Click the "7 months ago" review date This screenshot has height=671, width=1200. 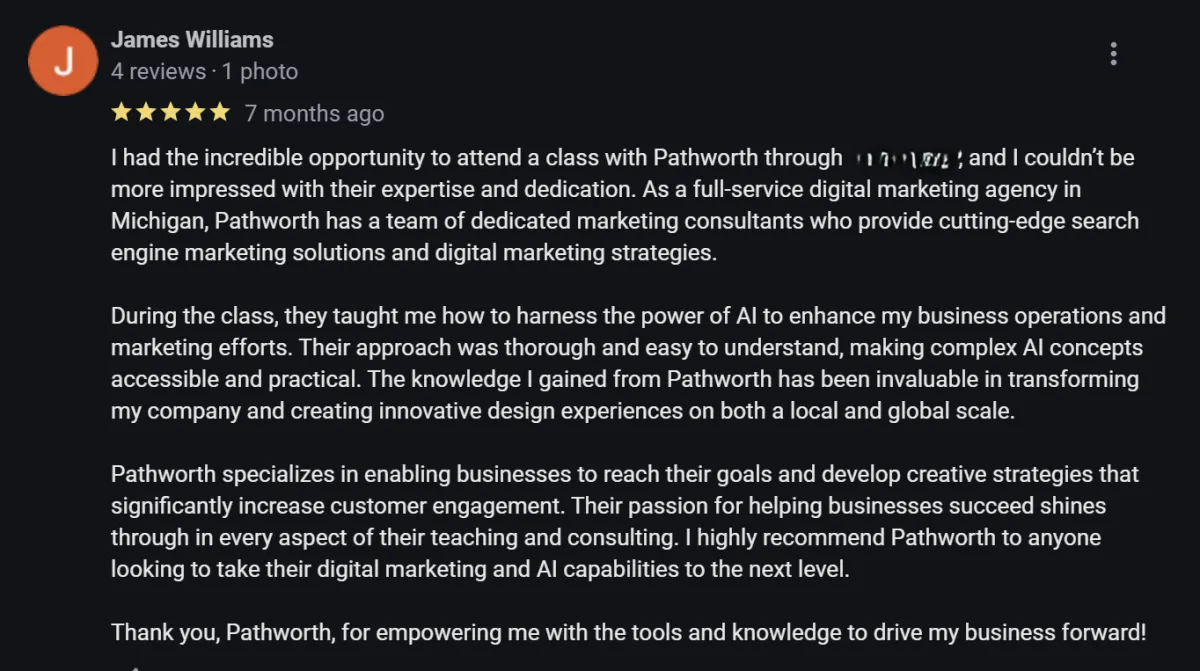[314, 113]
